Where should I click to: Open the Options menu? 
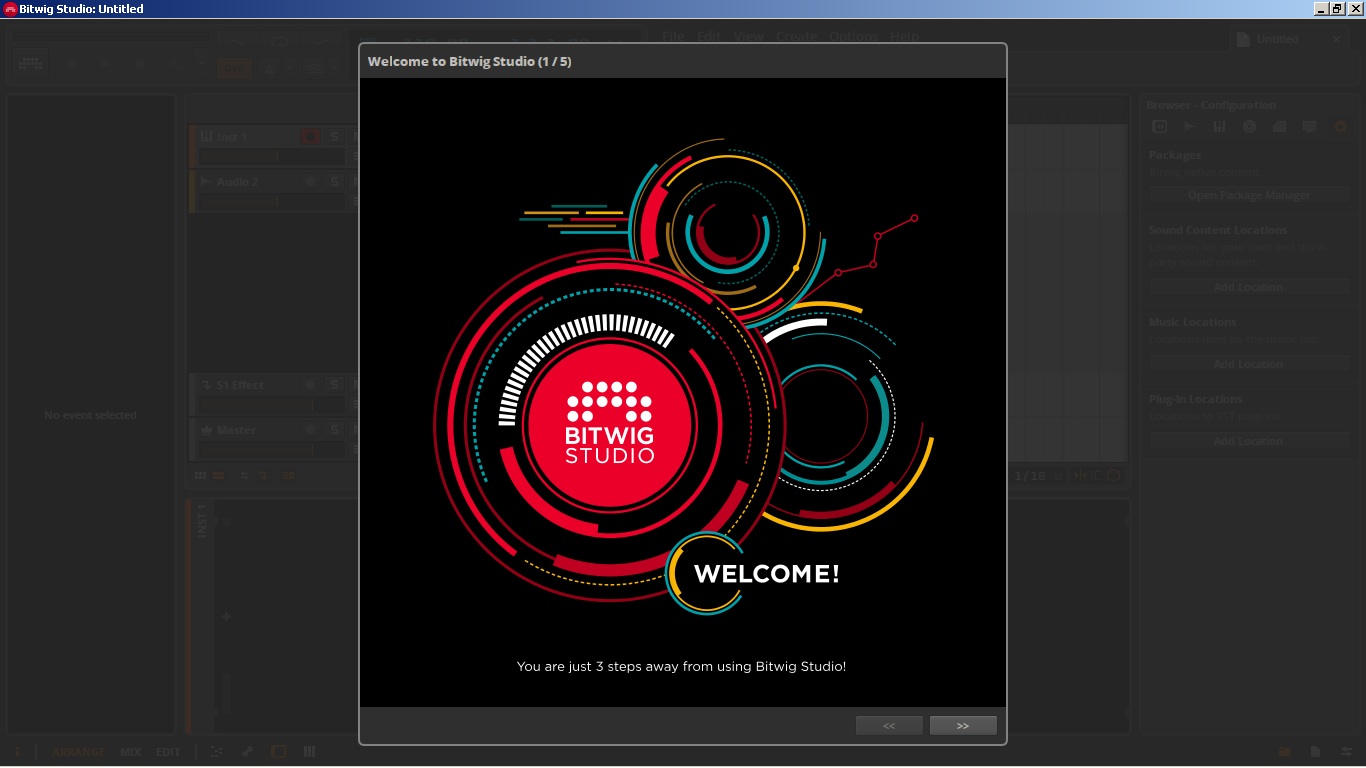point(853,37)
